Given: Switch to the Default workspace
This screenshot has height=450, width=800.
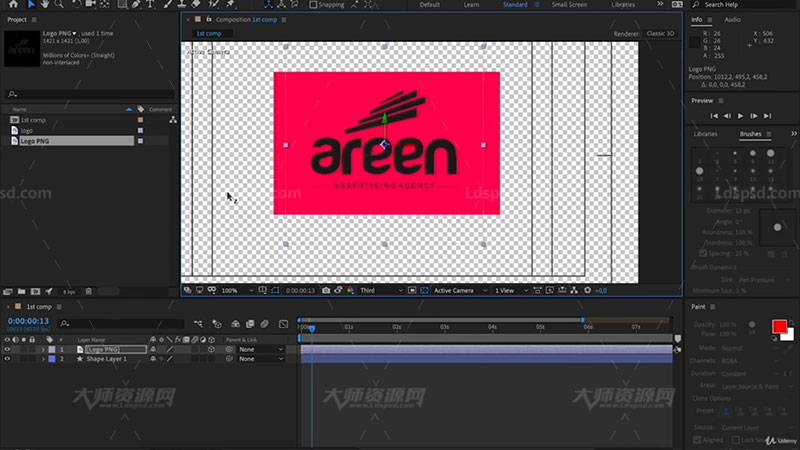Looking at the screenshot, I should (x=430, y=5).
